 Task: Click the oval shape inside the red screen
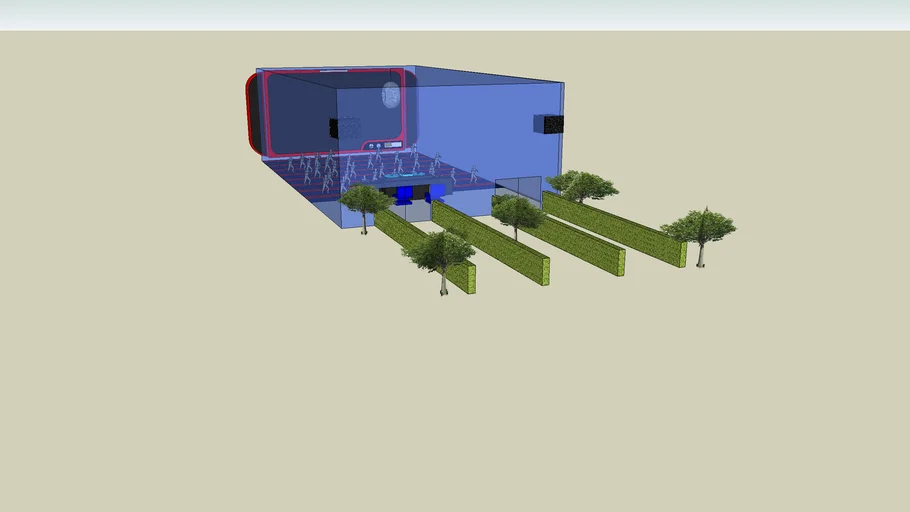[x=391, y=96]
